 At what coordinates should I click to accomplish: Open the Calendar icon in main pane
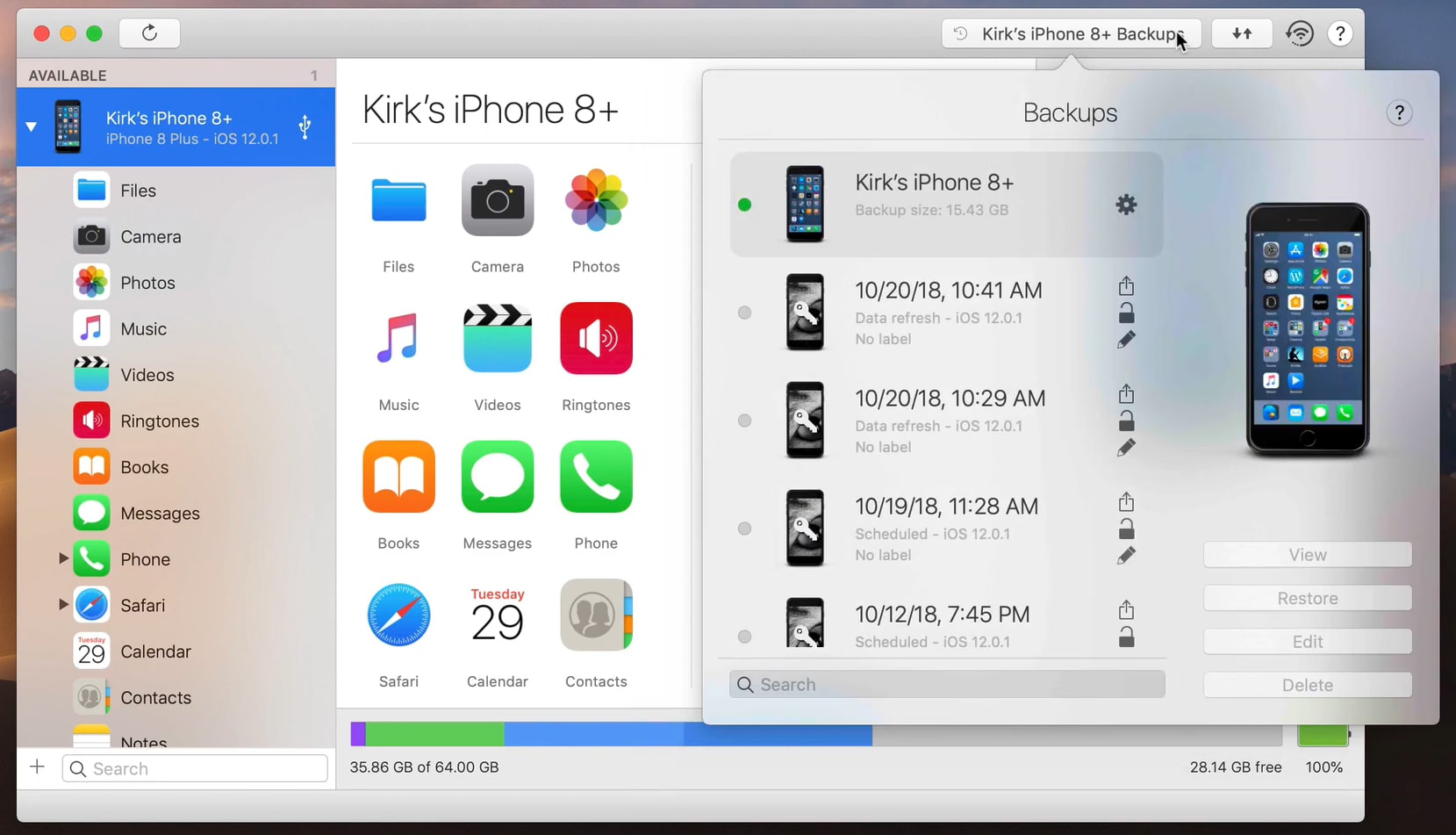(498, 615)
